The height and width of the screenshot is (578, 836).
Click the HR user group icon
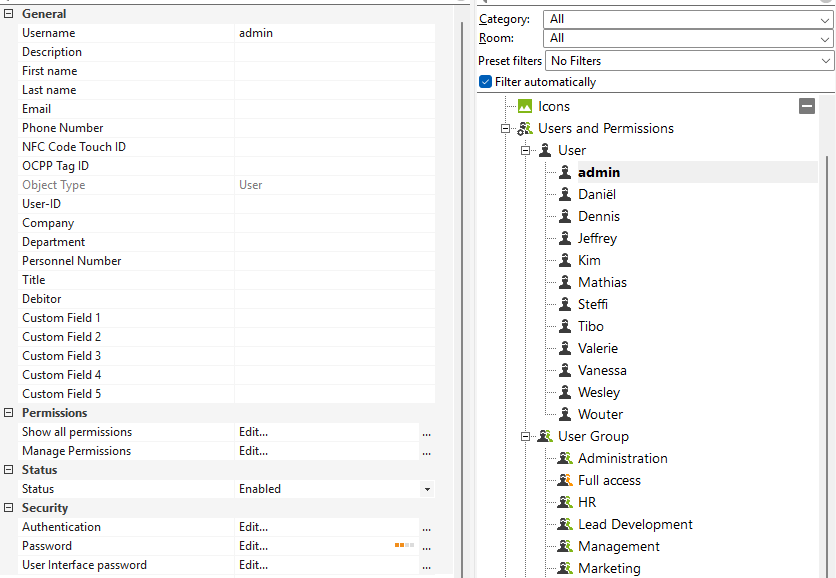click(564, 502)
